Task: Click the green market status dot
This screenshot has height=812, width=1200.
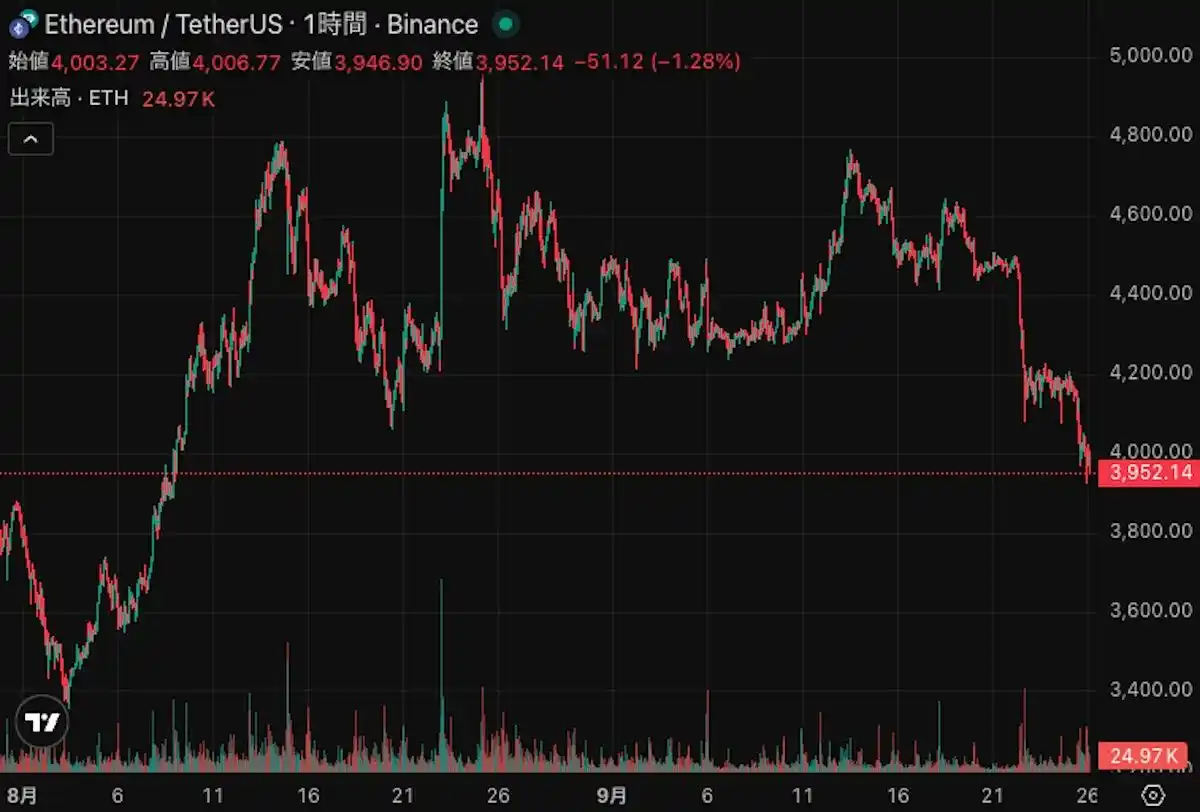Action: coord(506,24)
